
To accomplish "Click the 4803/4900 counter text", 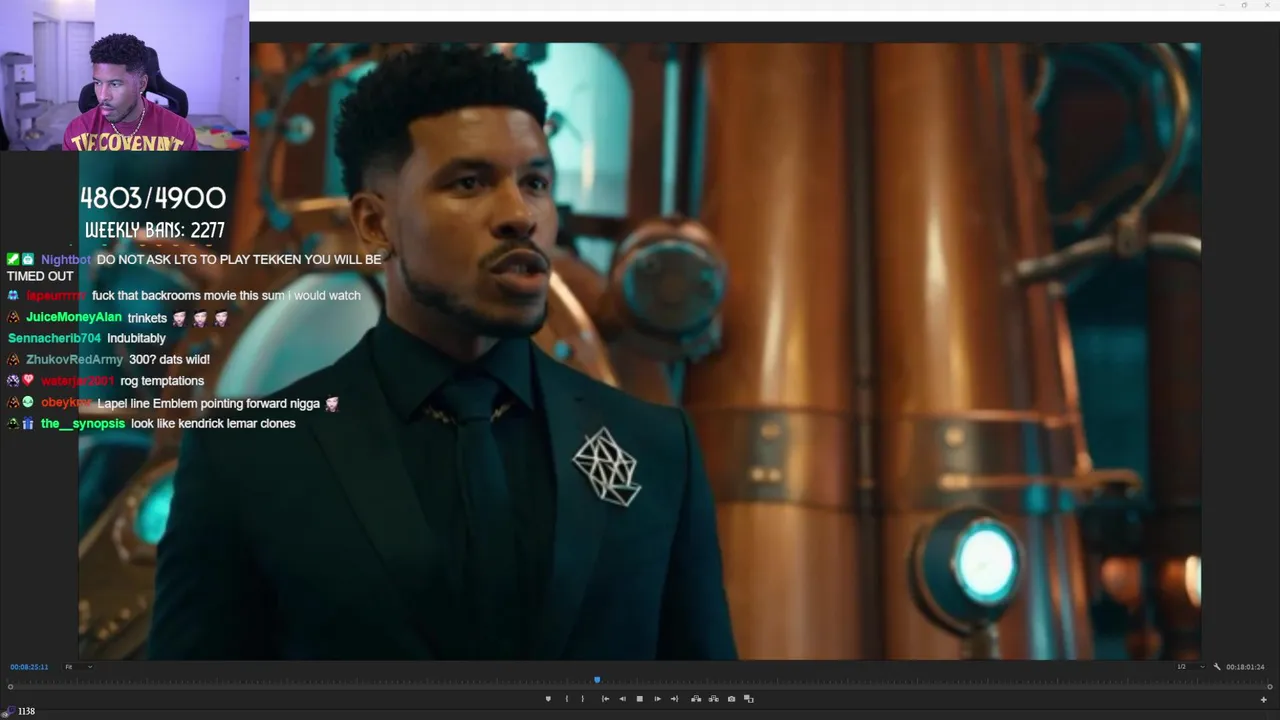I will (153, 198).
